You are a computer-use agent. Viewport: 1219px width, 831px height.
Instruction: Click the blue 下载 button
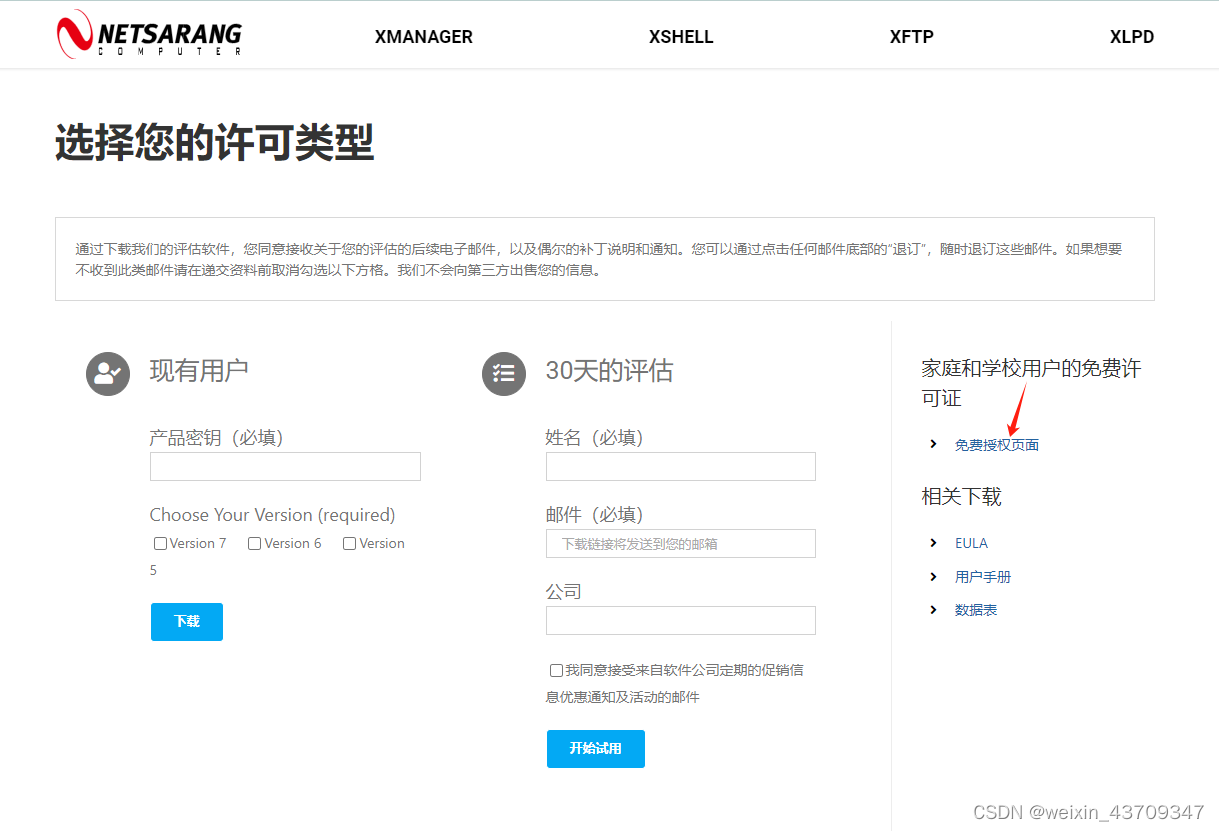click(x=187, y=622)
